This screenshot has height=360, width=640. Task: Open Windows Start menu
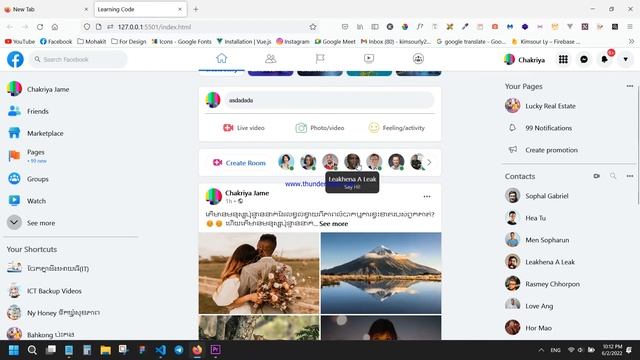point(13,350)
